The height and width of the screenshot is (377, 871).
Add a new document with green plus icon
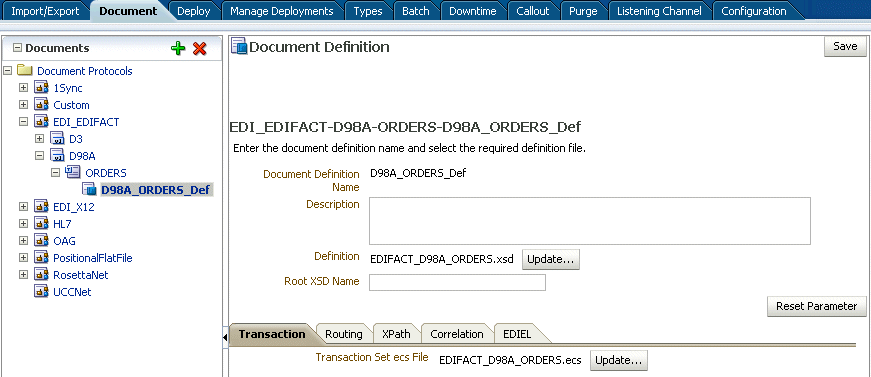pyautogui.click(x=178, y=49)
